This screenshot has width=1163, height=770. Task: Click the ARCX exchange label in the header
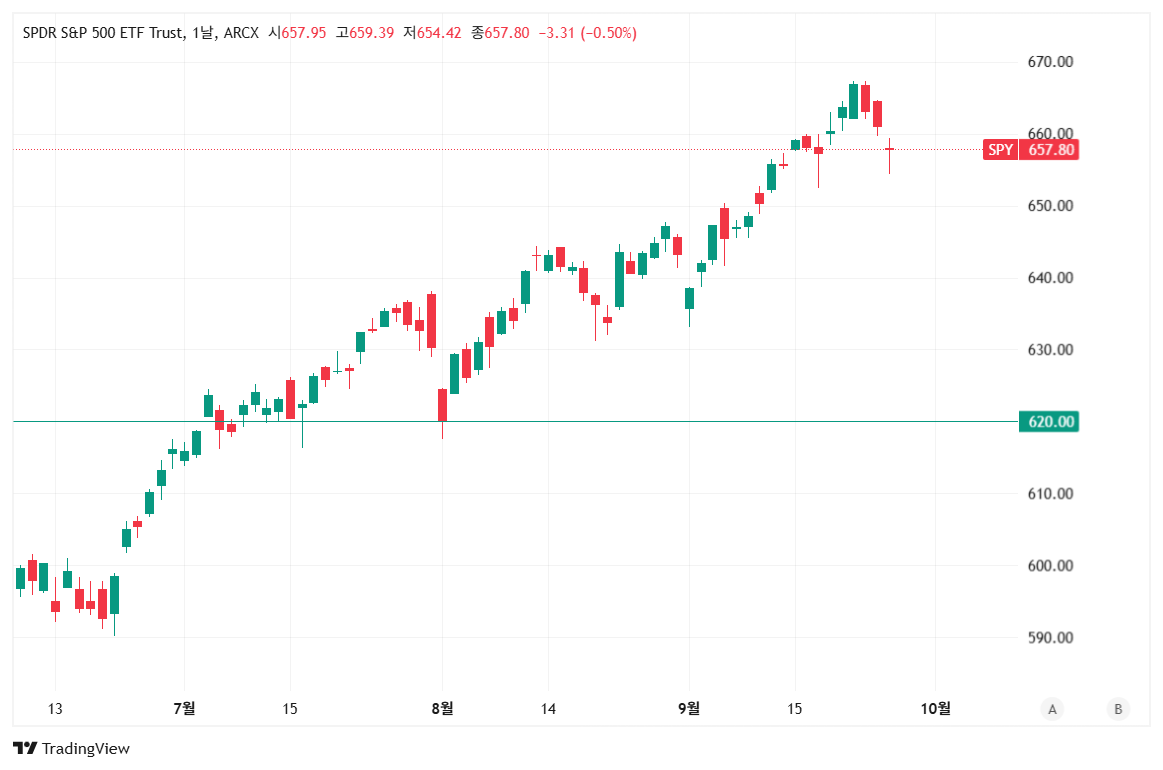click(x=241, y=33)
